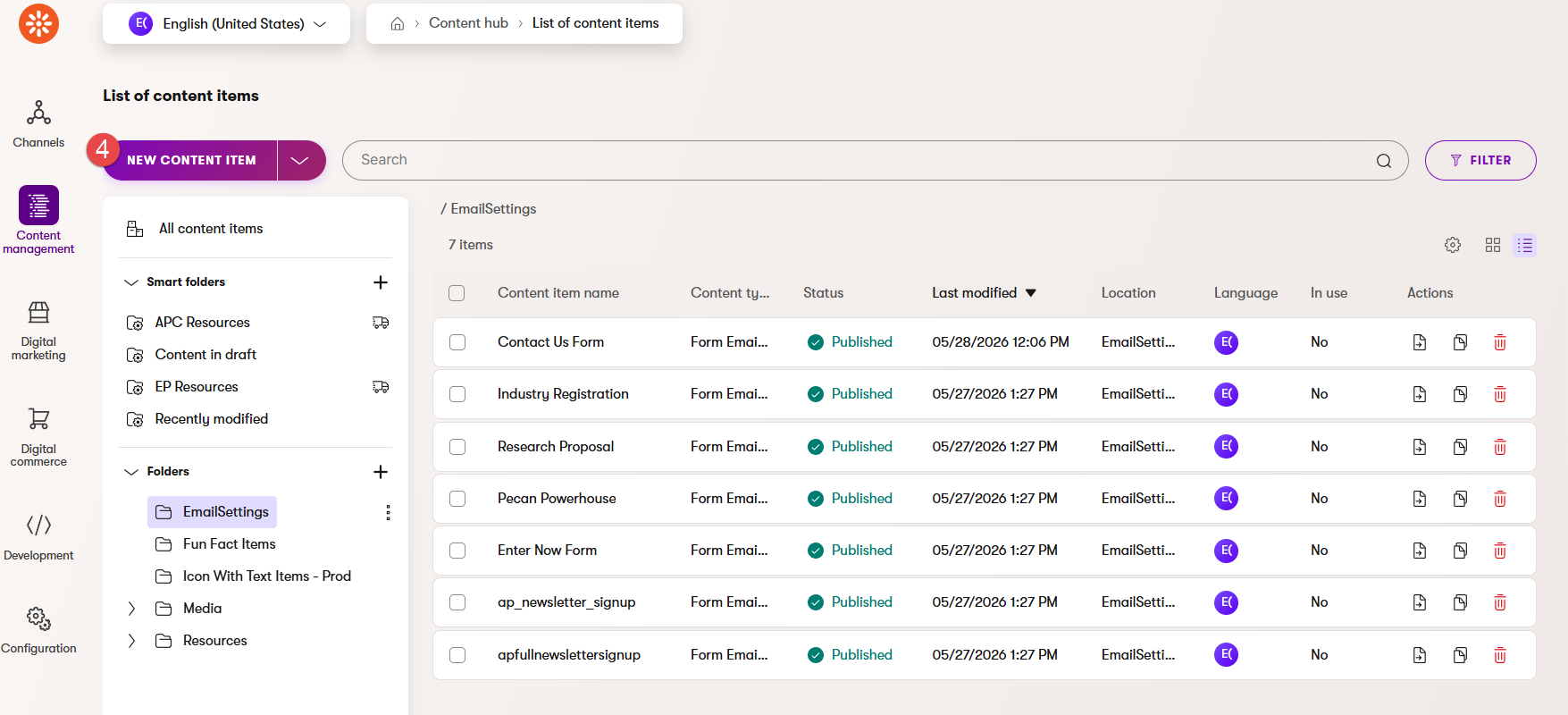Open the listing settings gear
Image resolution: width=1568 pixels, height=715 pixels.
(x=1453, y=245)
